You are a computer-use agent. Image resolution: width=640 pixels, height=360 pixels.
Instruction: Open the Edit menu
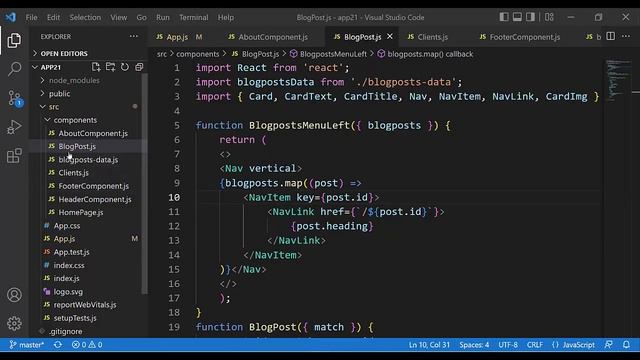click(x=53, y=17)
